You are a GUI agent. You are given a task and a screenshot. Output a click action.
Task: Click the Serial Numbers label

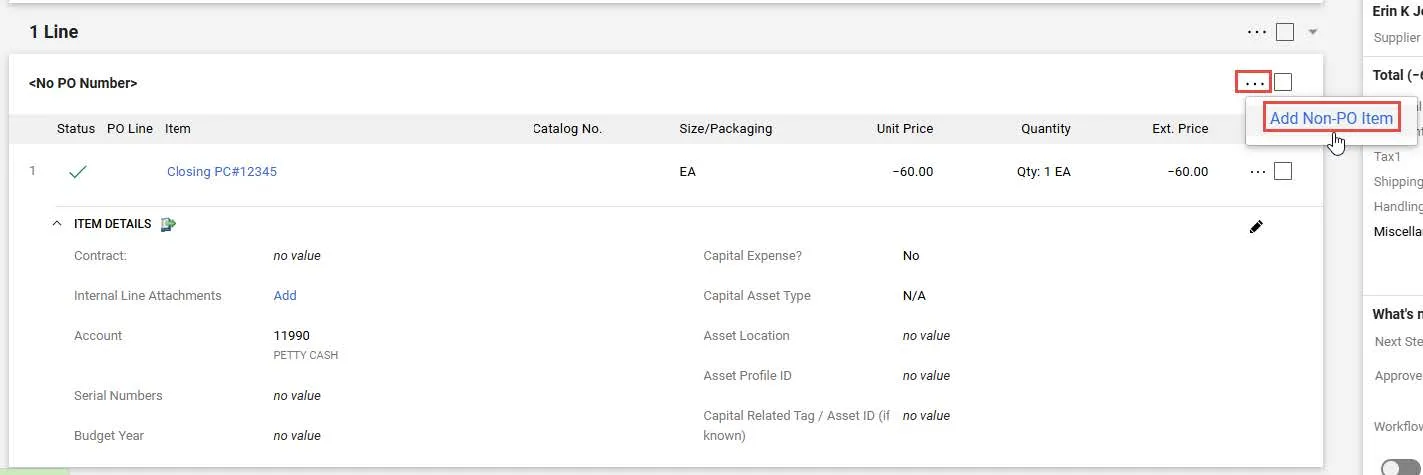pyautogui.click(x=118, y=396)
